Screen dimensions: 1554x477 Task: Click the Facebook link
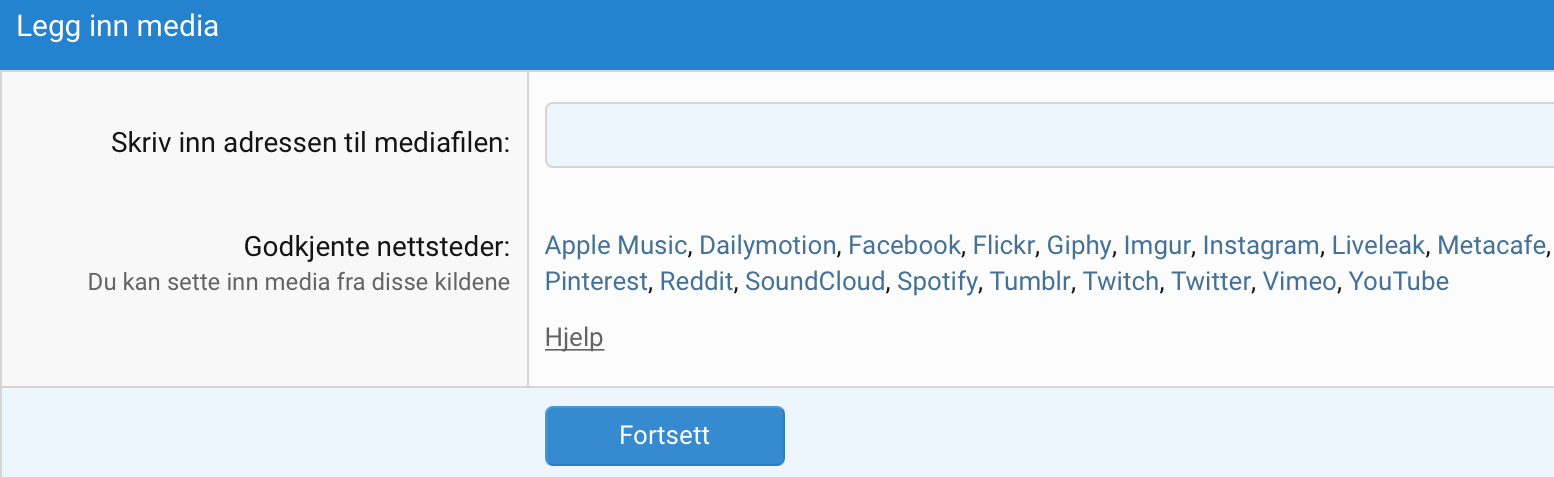(x=904, y=245)
